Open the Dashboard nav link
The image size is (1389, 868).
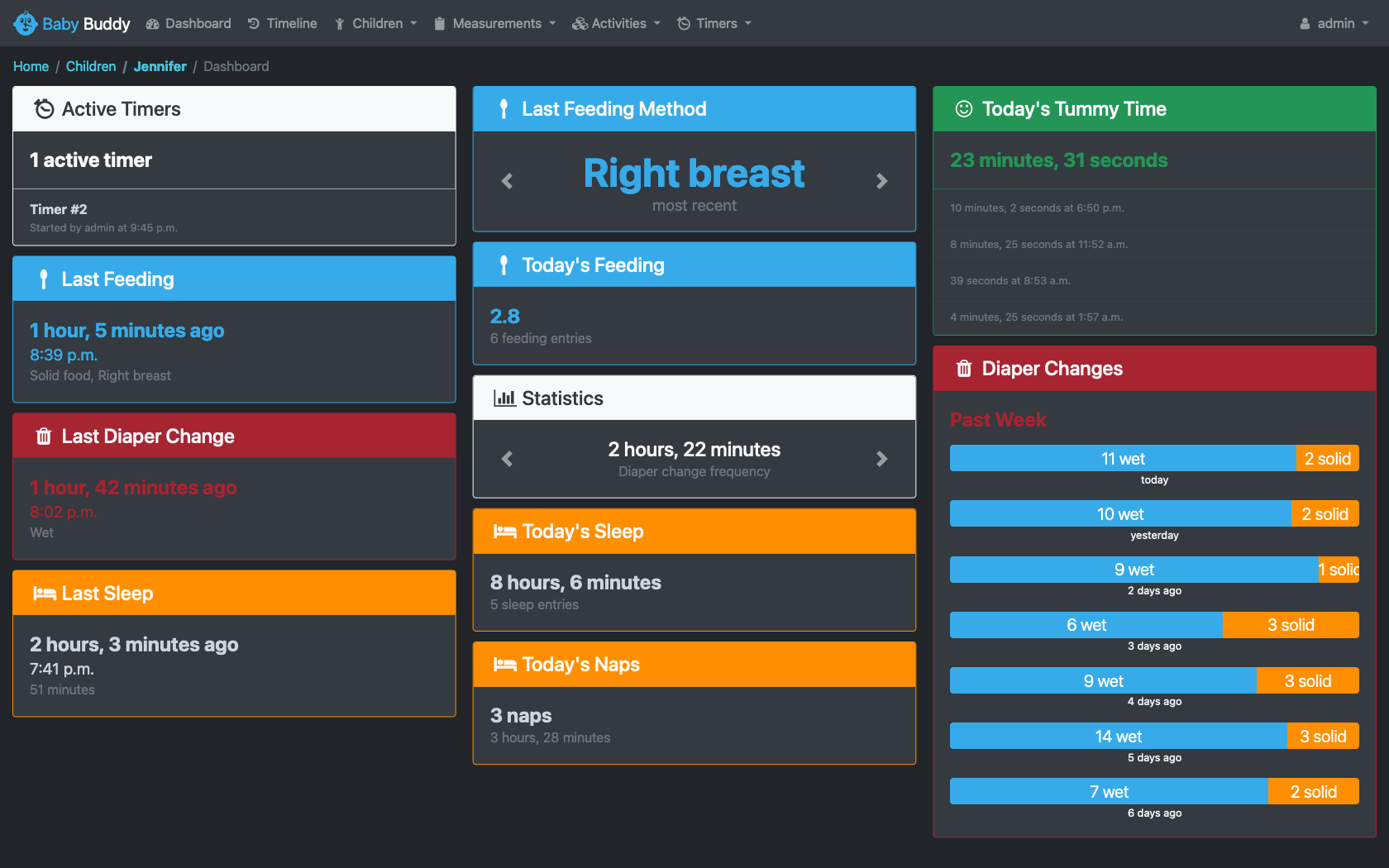[x=189, y=23]
